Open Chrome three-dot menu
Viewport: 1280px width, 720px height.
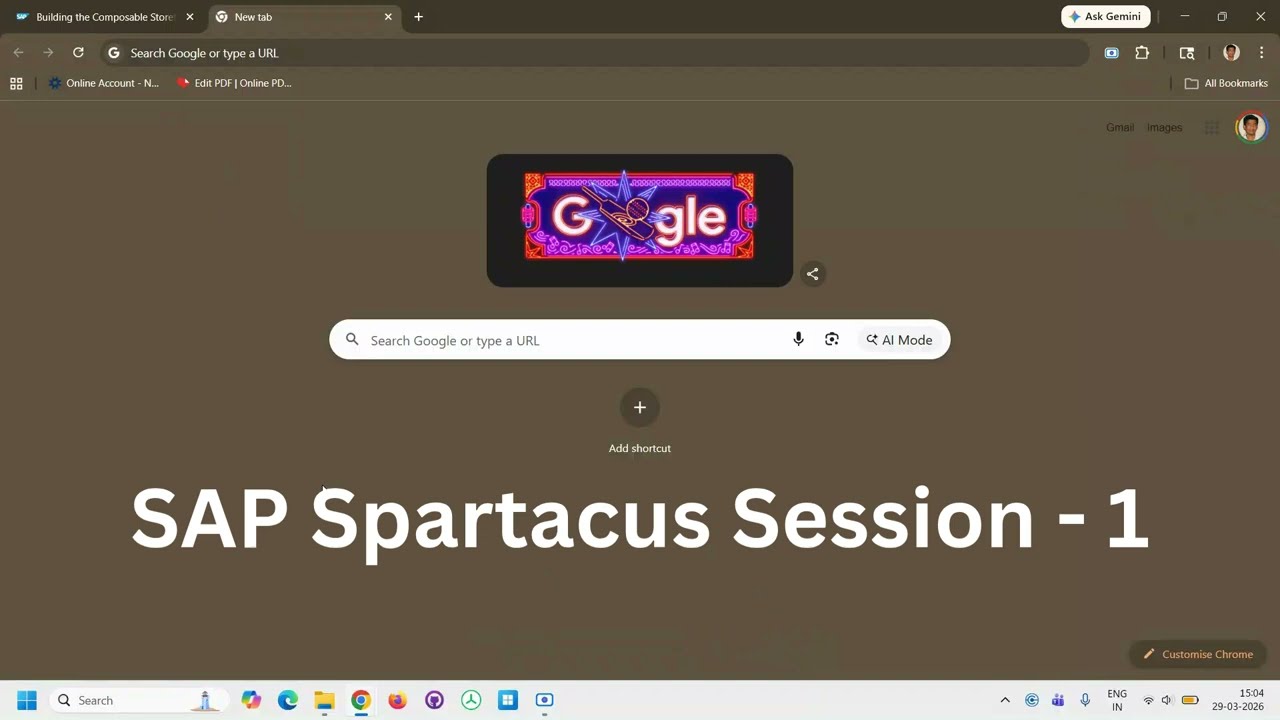1261,53
